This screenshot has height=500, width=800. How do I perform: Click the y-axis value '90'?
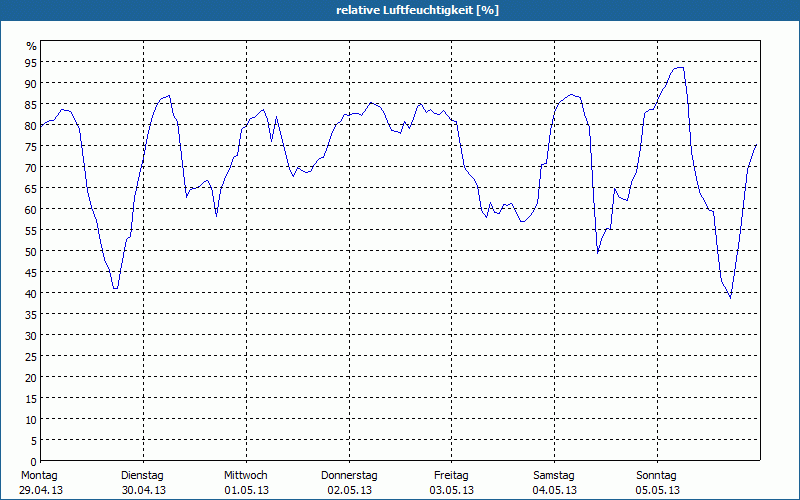(31, 83)
